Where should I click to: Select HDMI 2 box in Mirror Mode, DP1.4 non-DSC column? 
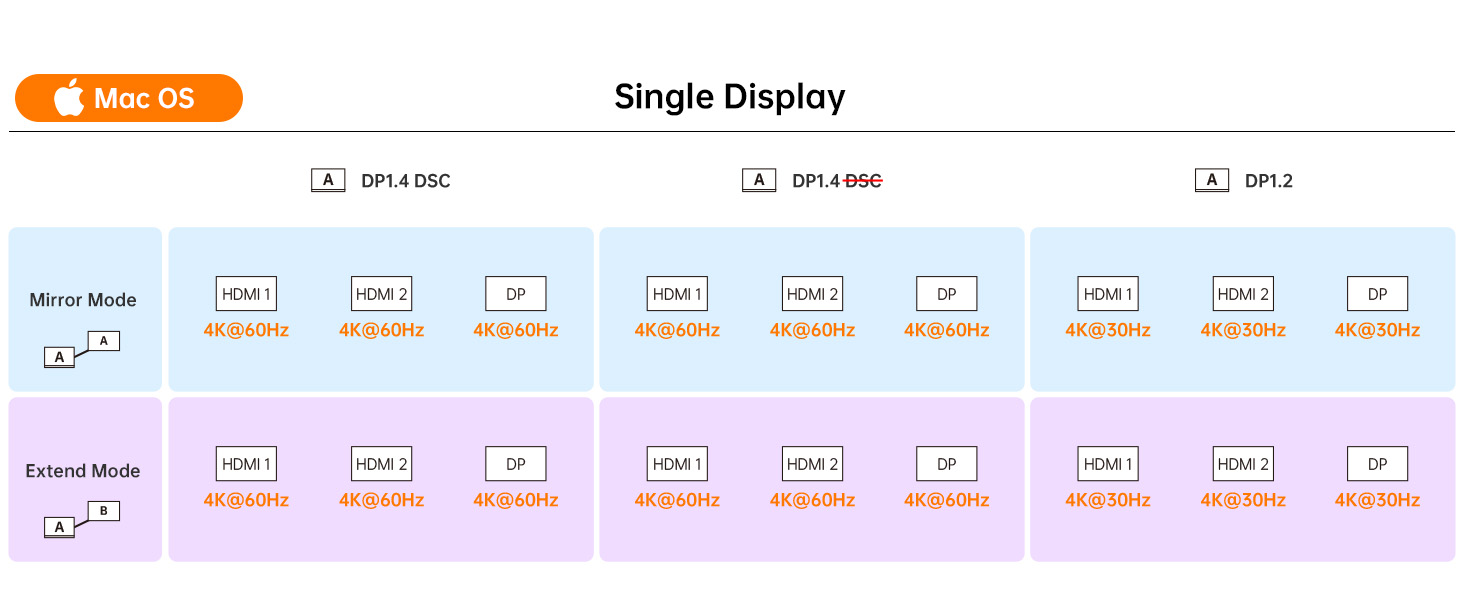click(812, 294)
